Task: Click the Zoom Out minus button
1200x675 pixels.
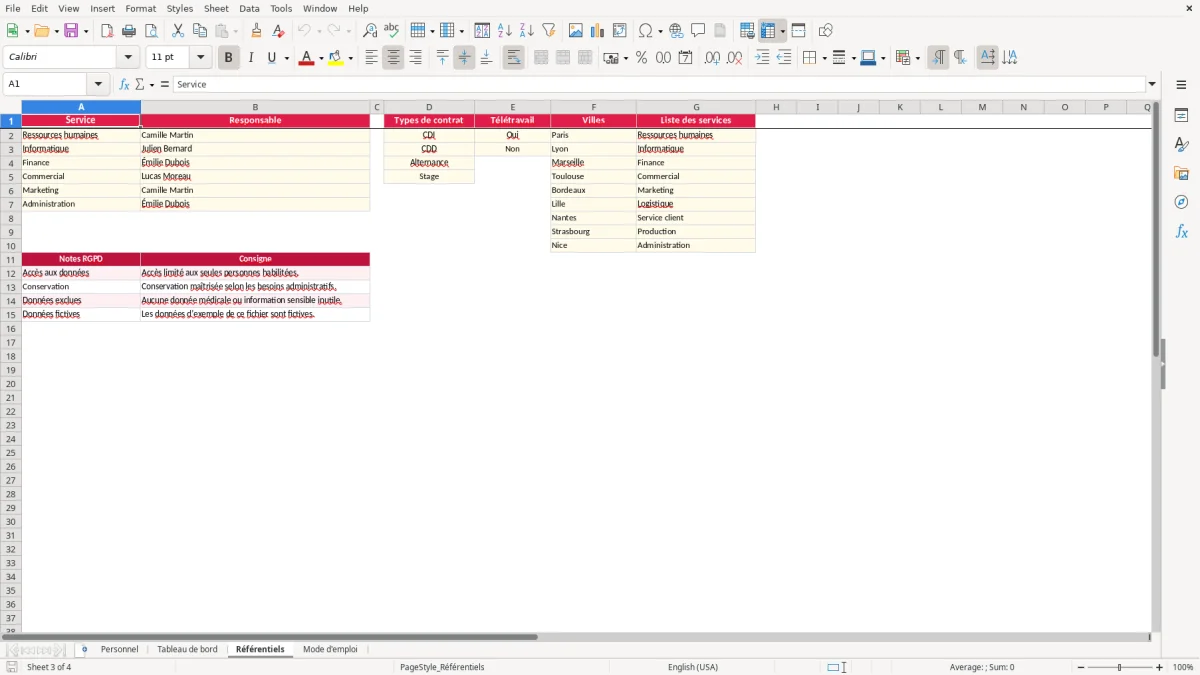Action: (1081, 667)
